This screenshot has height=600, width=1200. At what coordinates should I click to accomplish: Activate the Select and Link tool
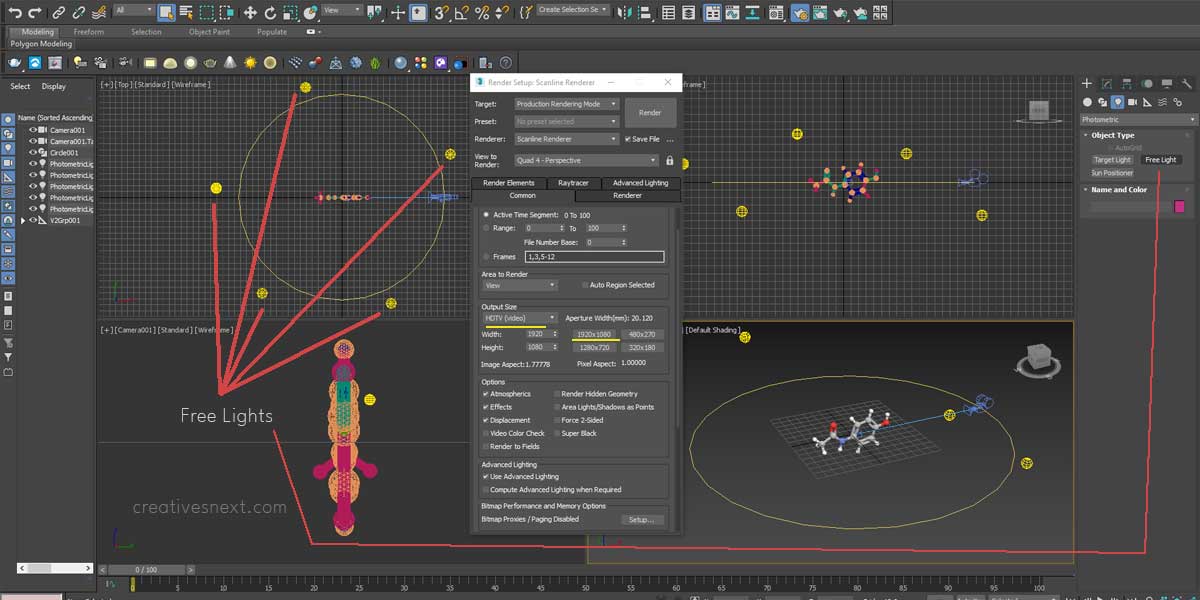[58, 12]
